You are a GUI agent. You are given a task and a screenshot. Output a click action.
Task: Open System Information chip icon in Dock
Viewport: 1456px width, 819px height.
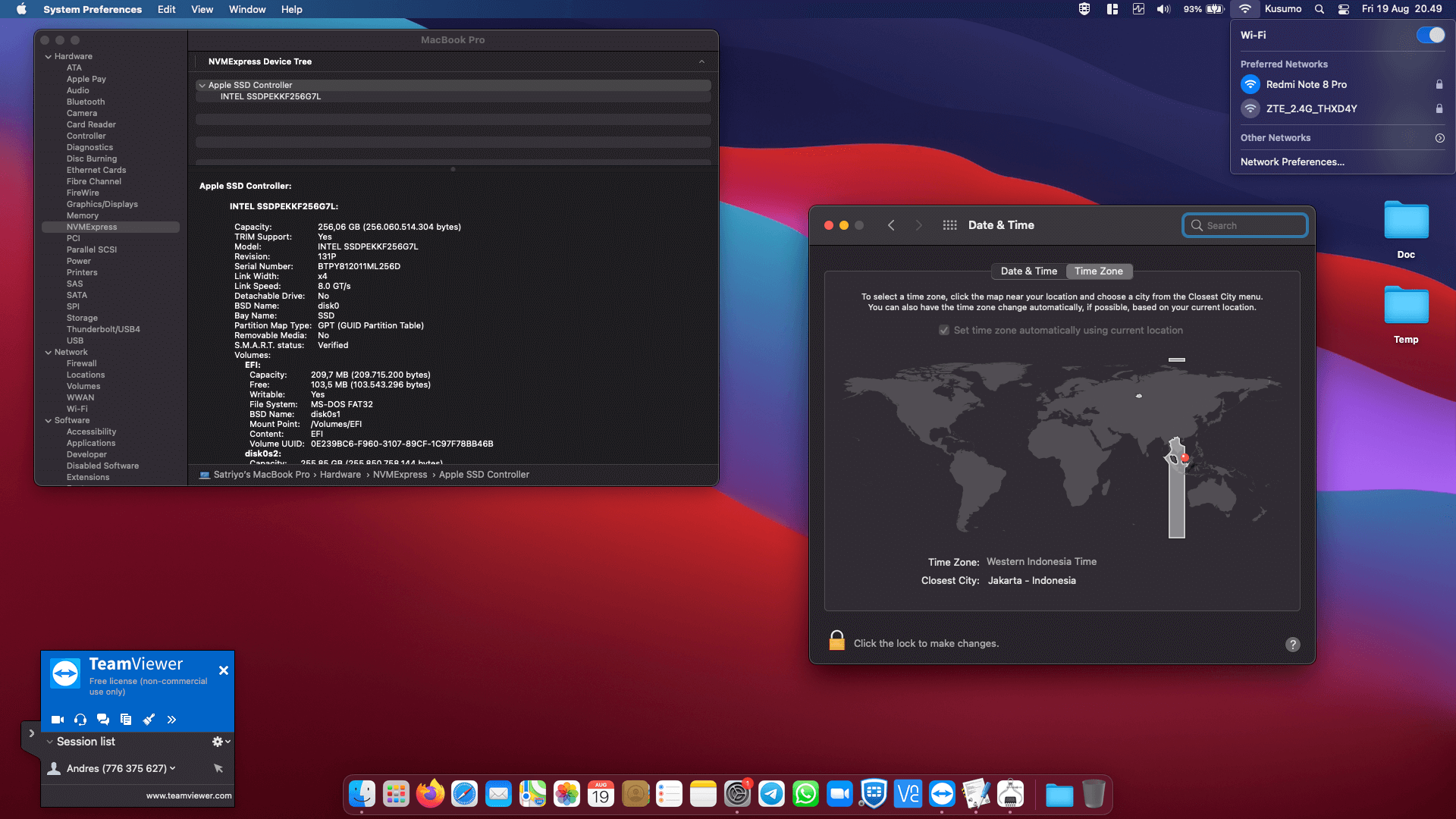pyautogui.click(x=1010, y=794)
